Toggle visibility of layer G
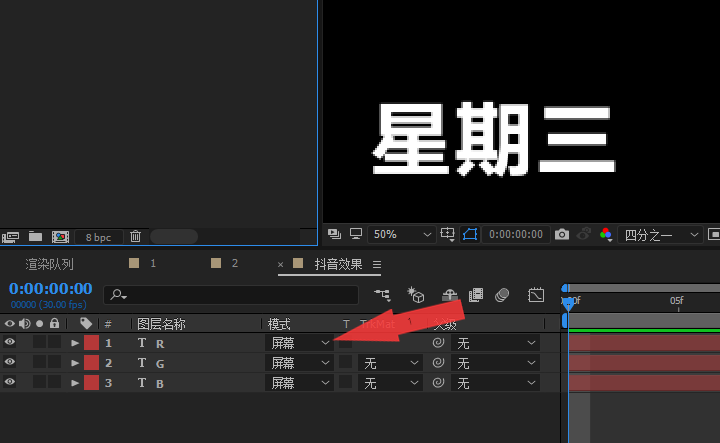The image size is (720, 443). (x=10, y=362)
